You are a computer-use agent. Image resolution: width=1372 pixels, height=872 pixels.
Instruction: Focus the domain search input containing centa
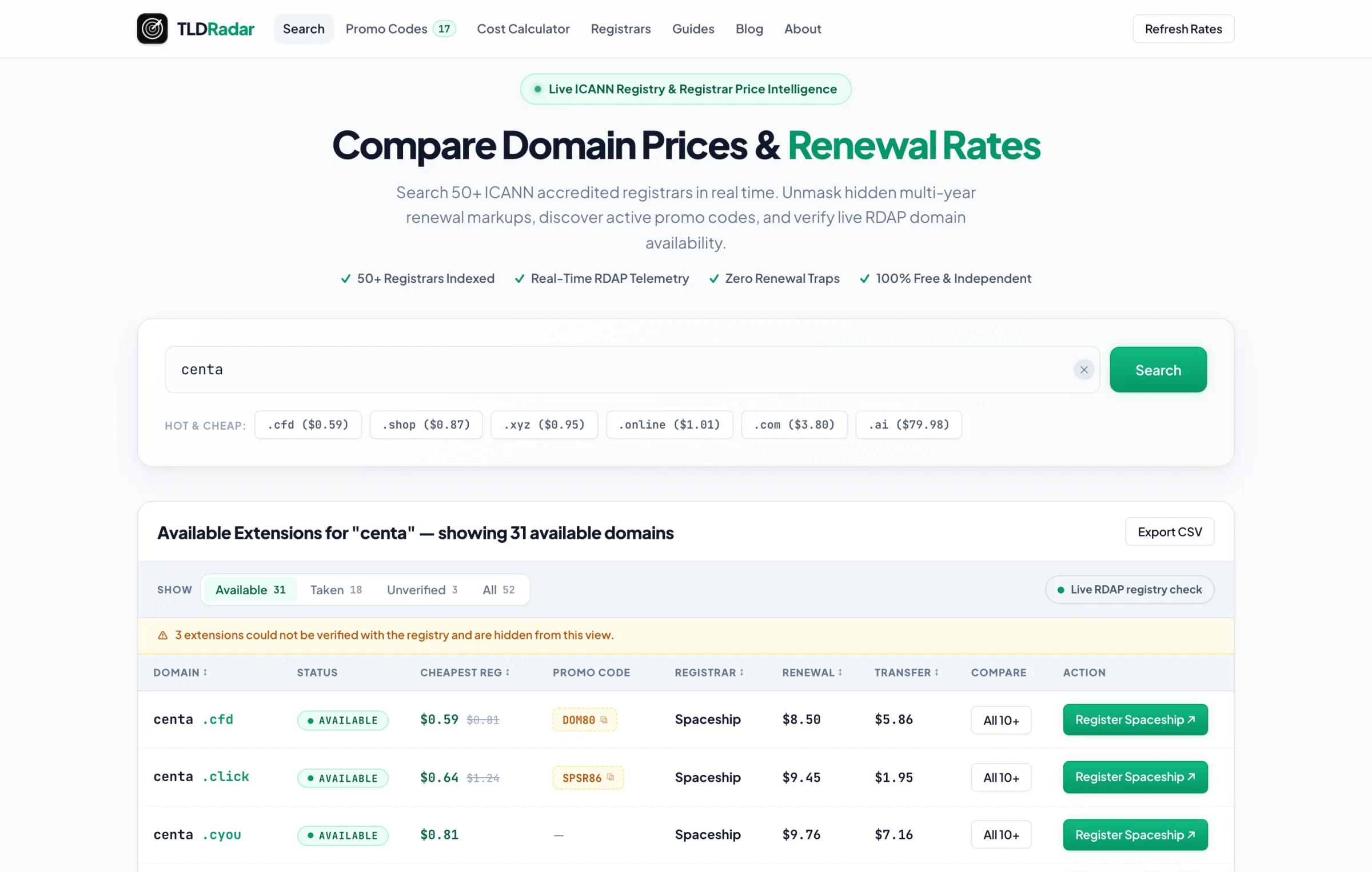[x=632, y=370]
